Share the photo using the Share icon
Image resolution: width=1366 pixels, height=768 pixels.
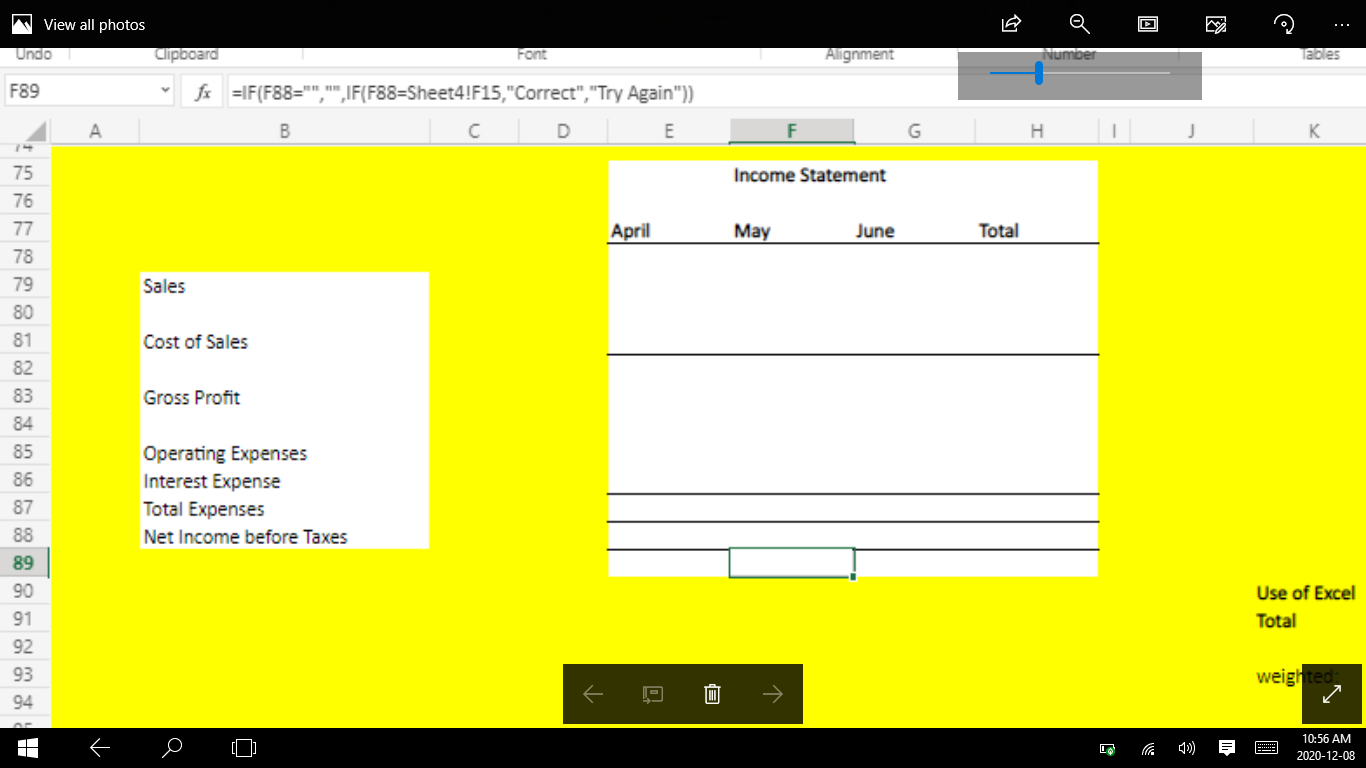1010,24
